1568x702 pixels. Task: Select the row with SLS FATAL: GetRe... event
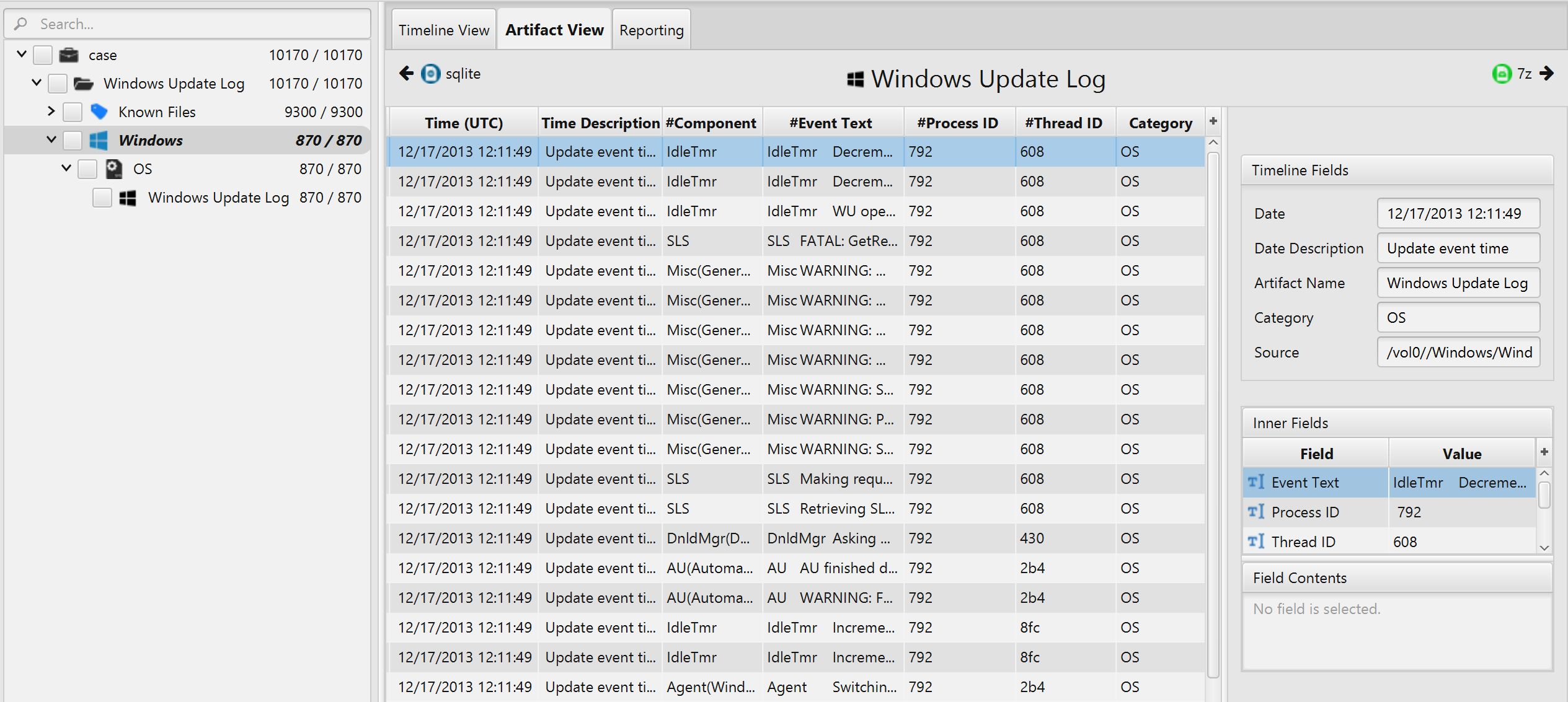(x=797, y=241)
